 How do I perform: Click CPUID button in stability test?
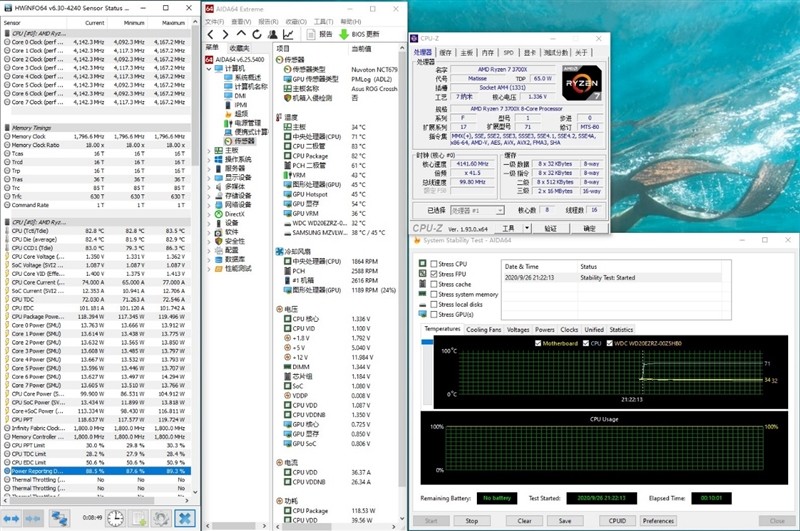(x=617, y=521)
